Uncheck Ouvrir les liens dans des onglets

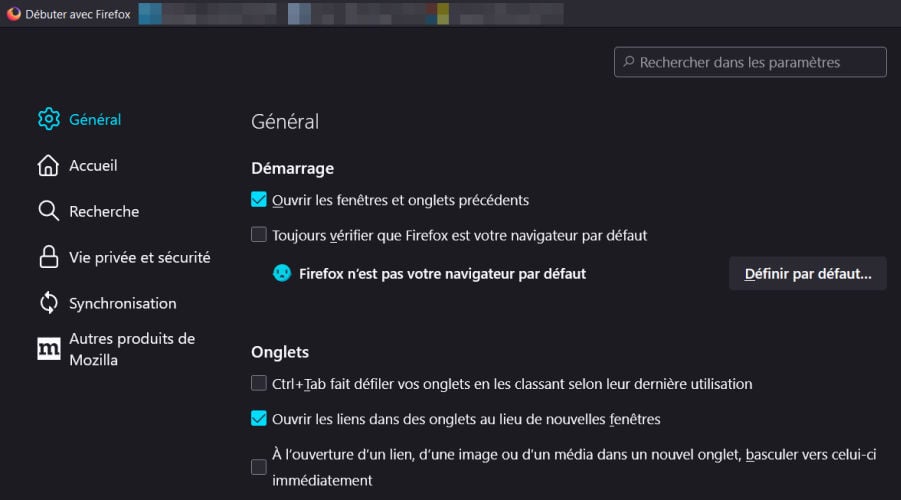(259, 418)
